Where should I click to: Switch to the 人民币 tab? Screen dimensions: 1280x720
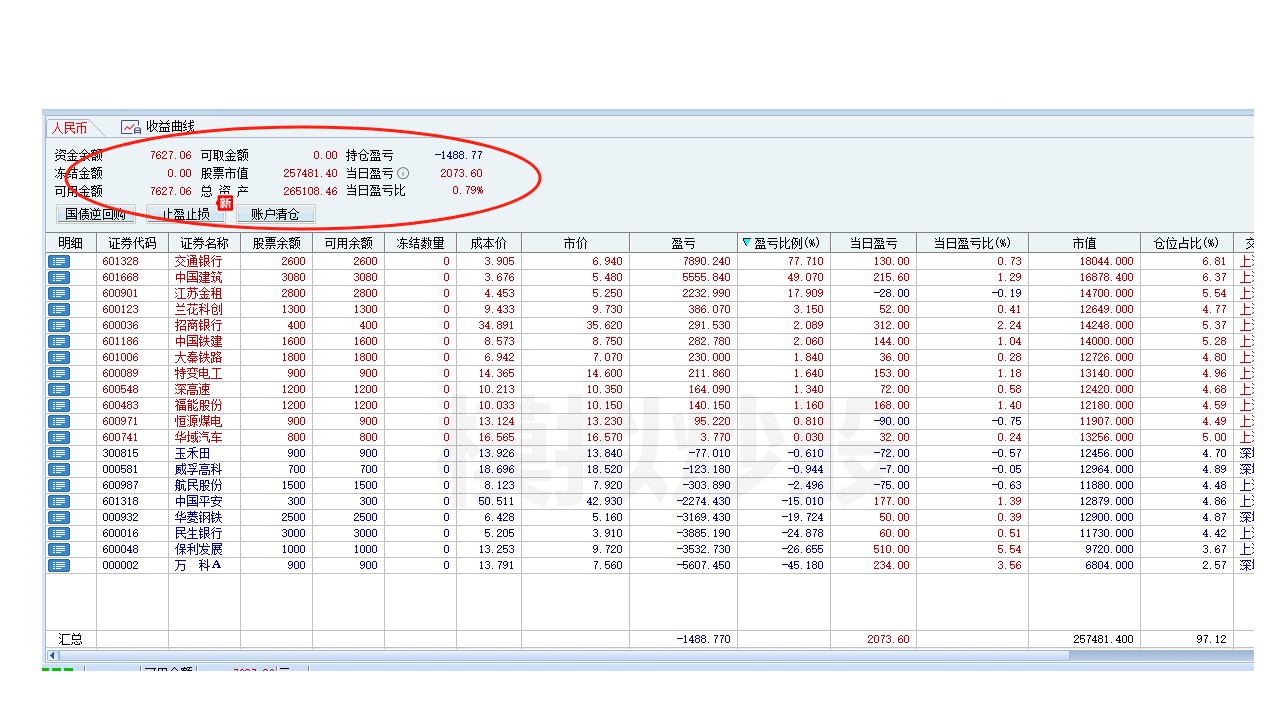click(70, 128)
